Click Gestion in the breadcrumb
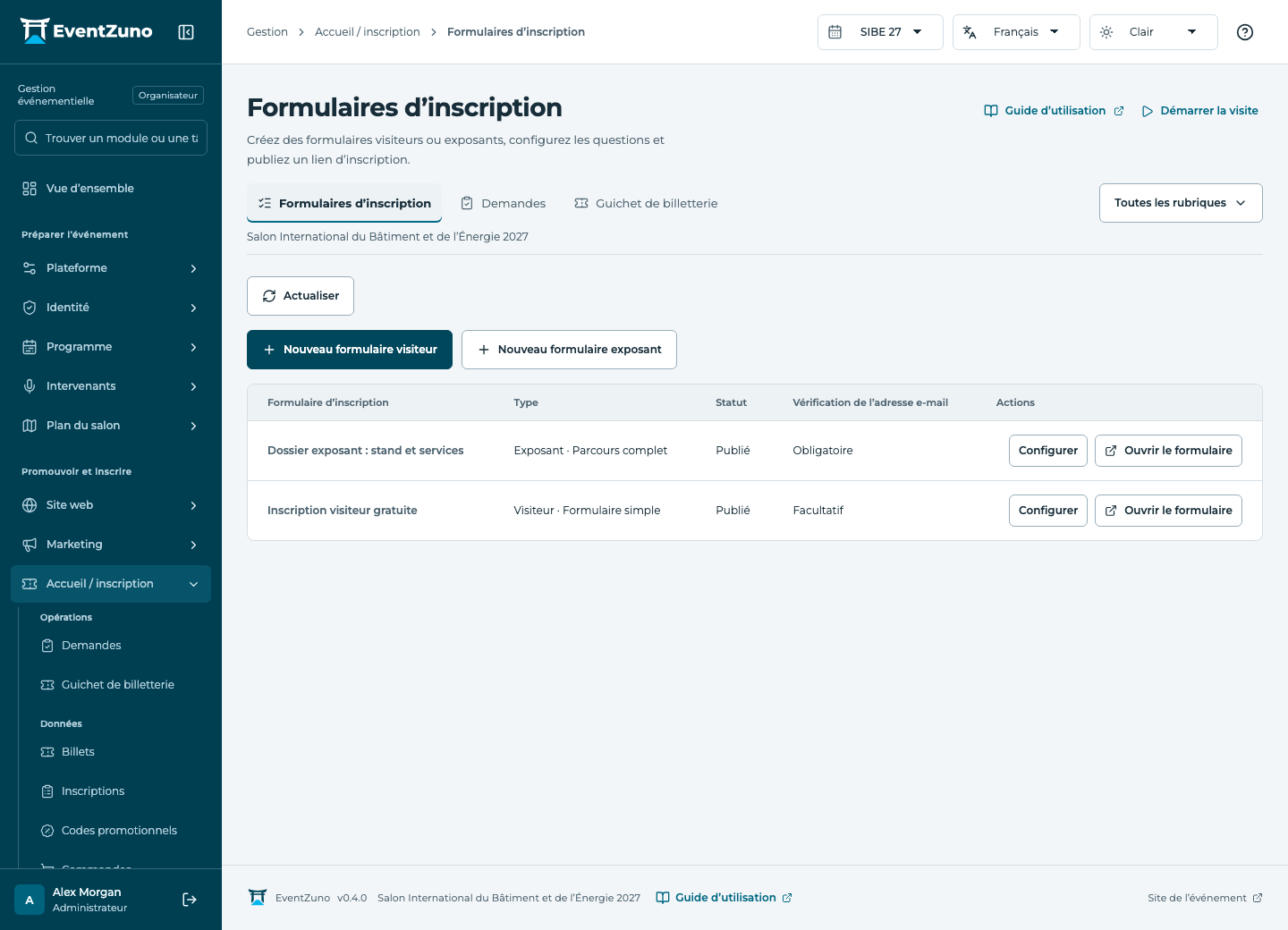The width and height of the screenshot is (1288, 930). coord(267,32)
